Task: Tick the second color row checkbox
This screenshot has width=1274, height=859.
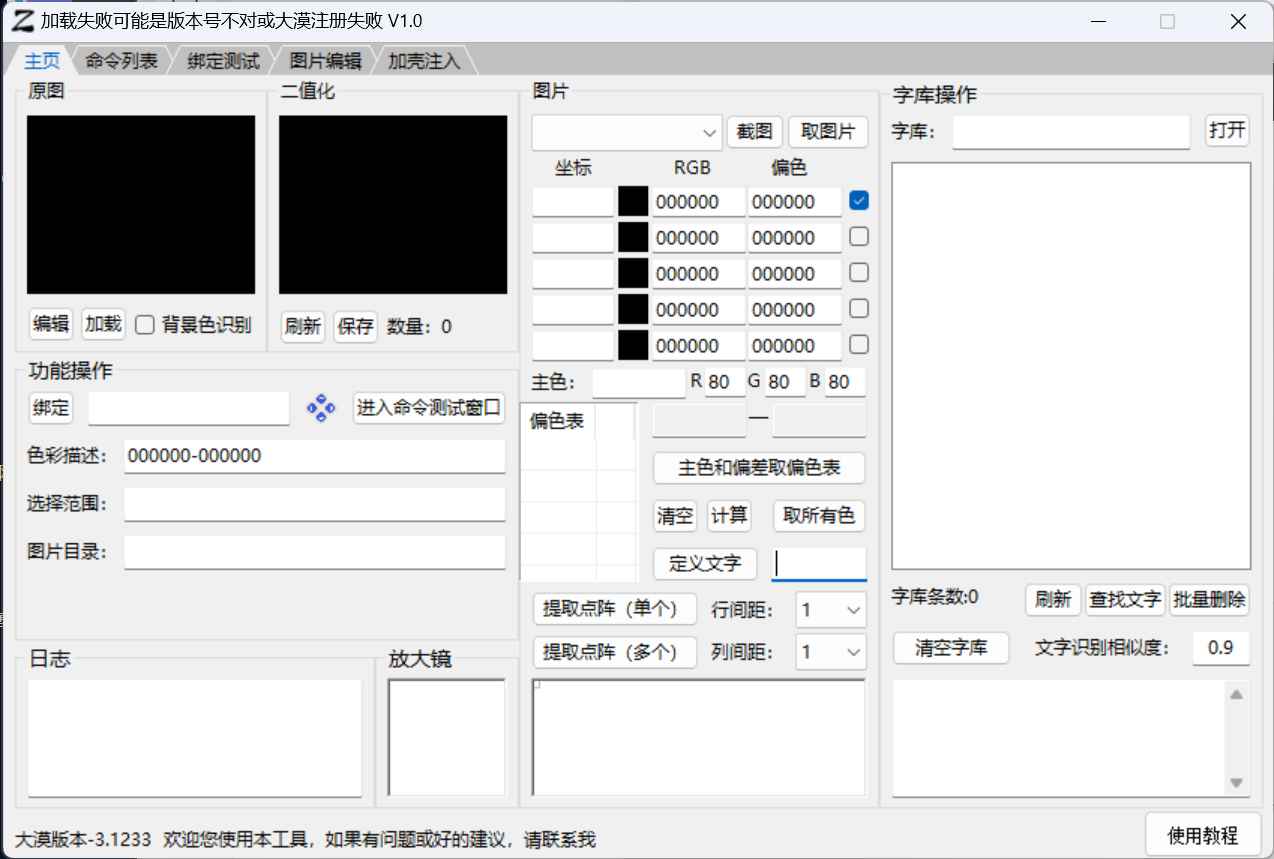Action: 858,237
